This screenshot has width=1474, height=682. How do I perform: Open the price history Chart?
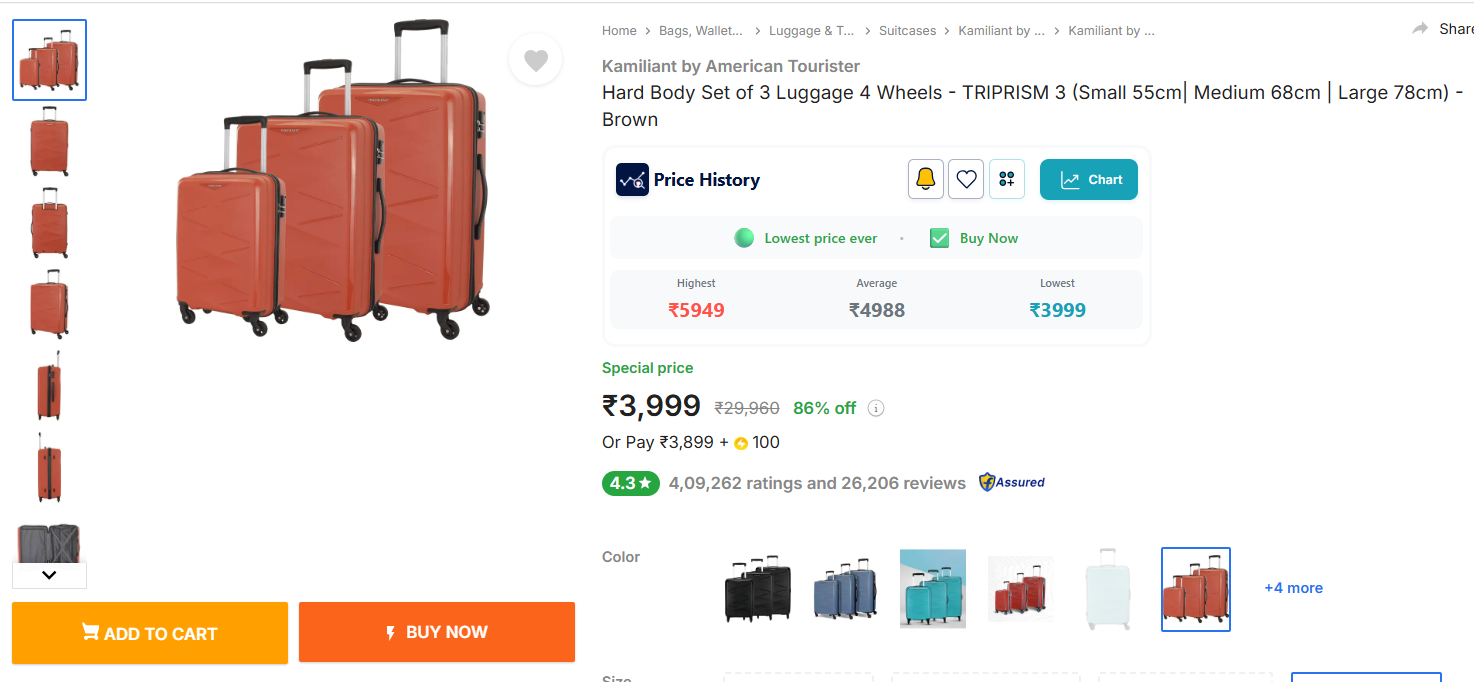pyautogui.click(x=1088, y=180)
